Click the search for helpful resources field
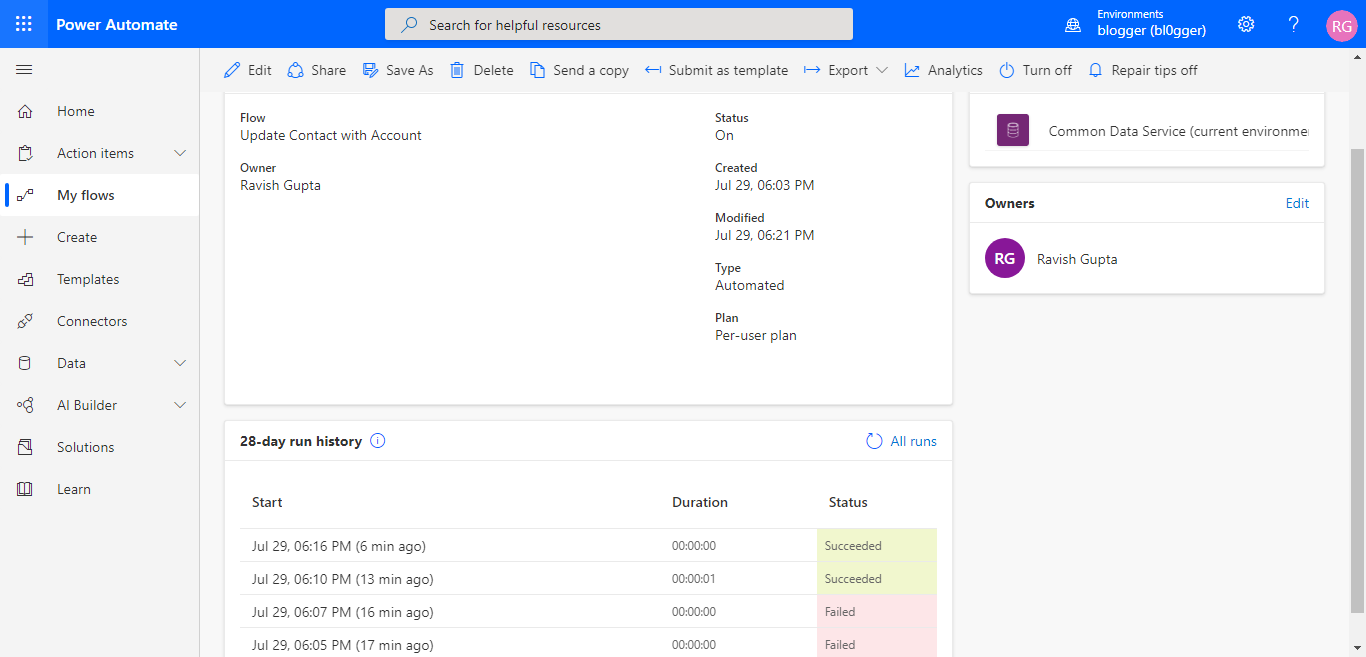The image size is (1366, 657). point(618,24)
